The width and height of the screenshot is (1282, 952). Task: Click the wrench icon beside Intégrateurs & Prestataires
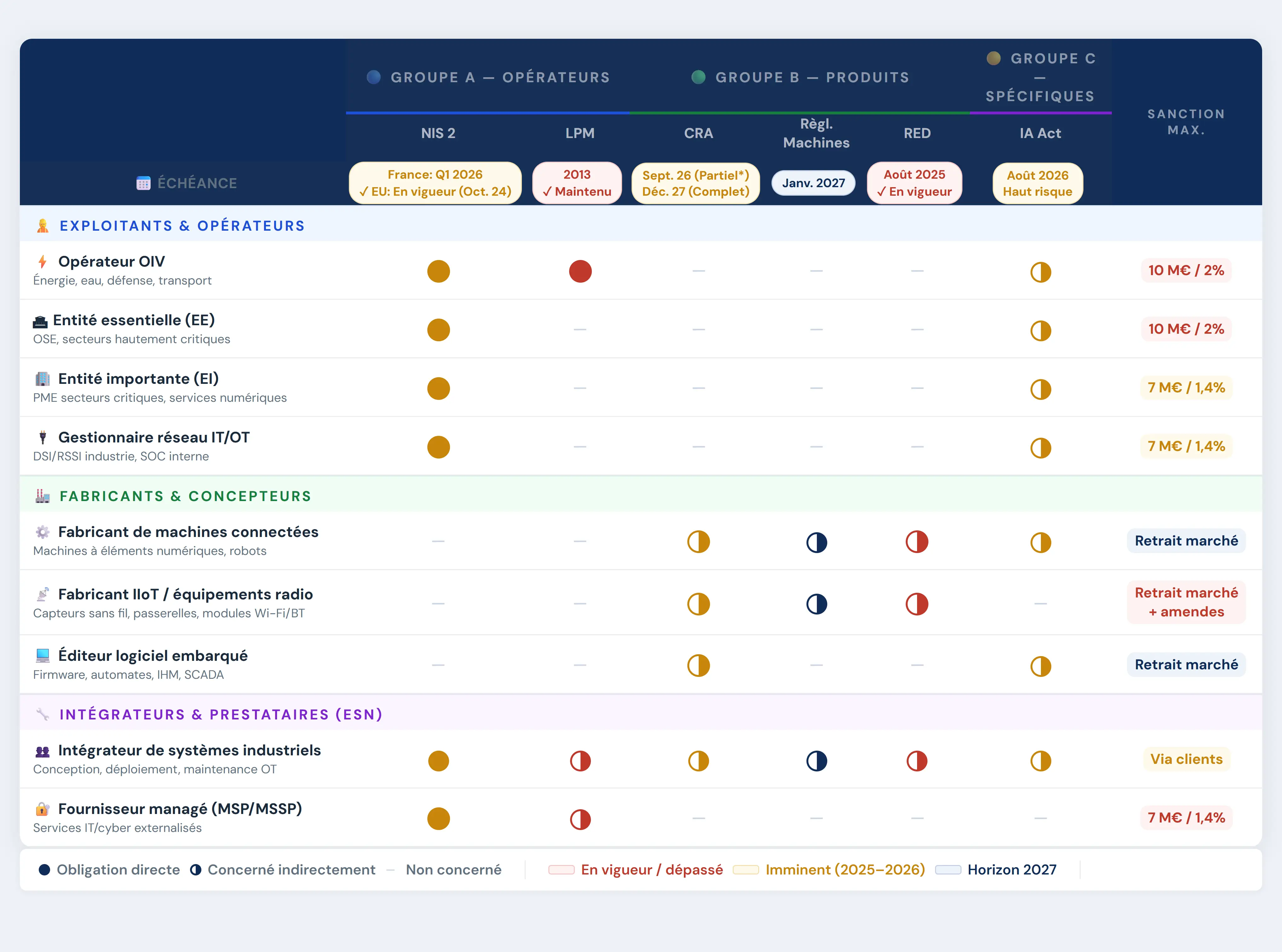pos(43,715)
